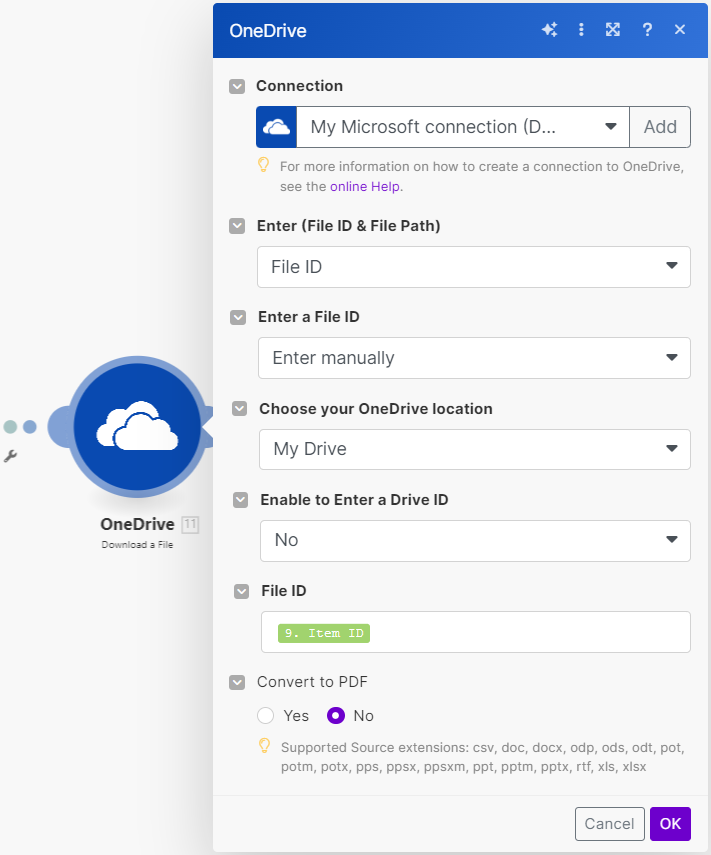This screenshot has width=711, height=855.
Task: Click the lightbulb hint under Convert to PDF
Action: point(264,745)
